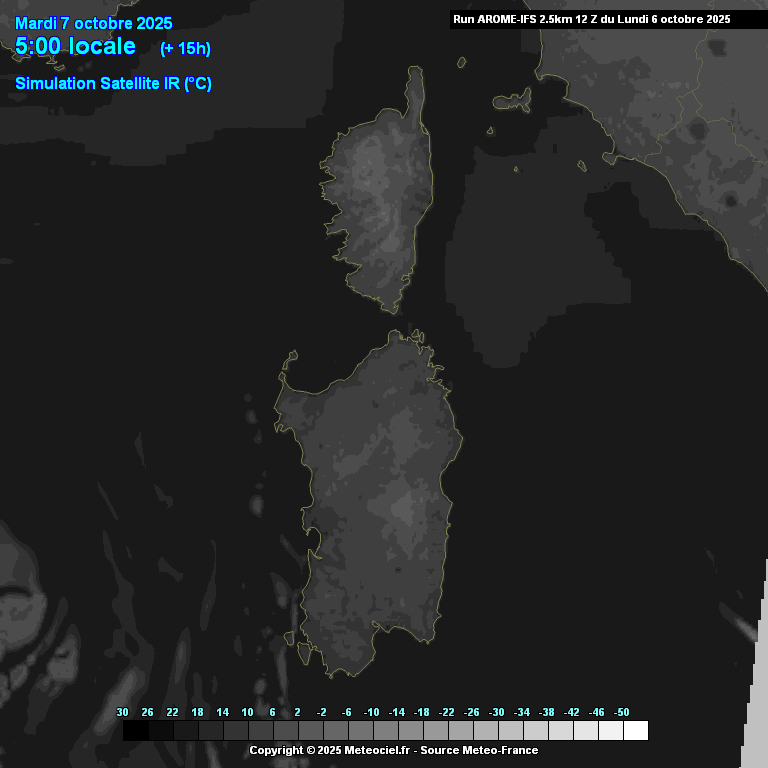Click the "Mardi 7 octobre 2025" date text
The height and width of the screenshot is (768, 768).
tap(93, 24)
